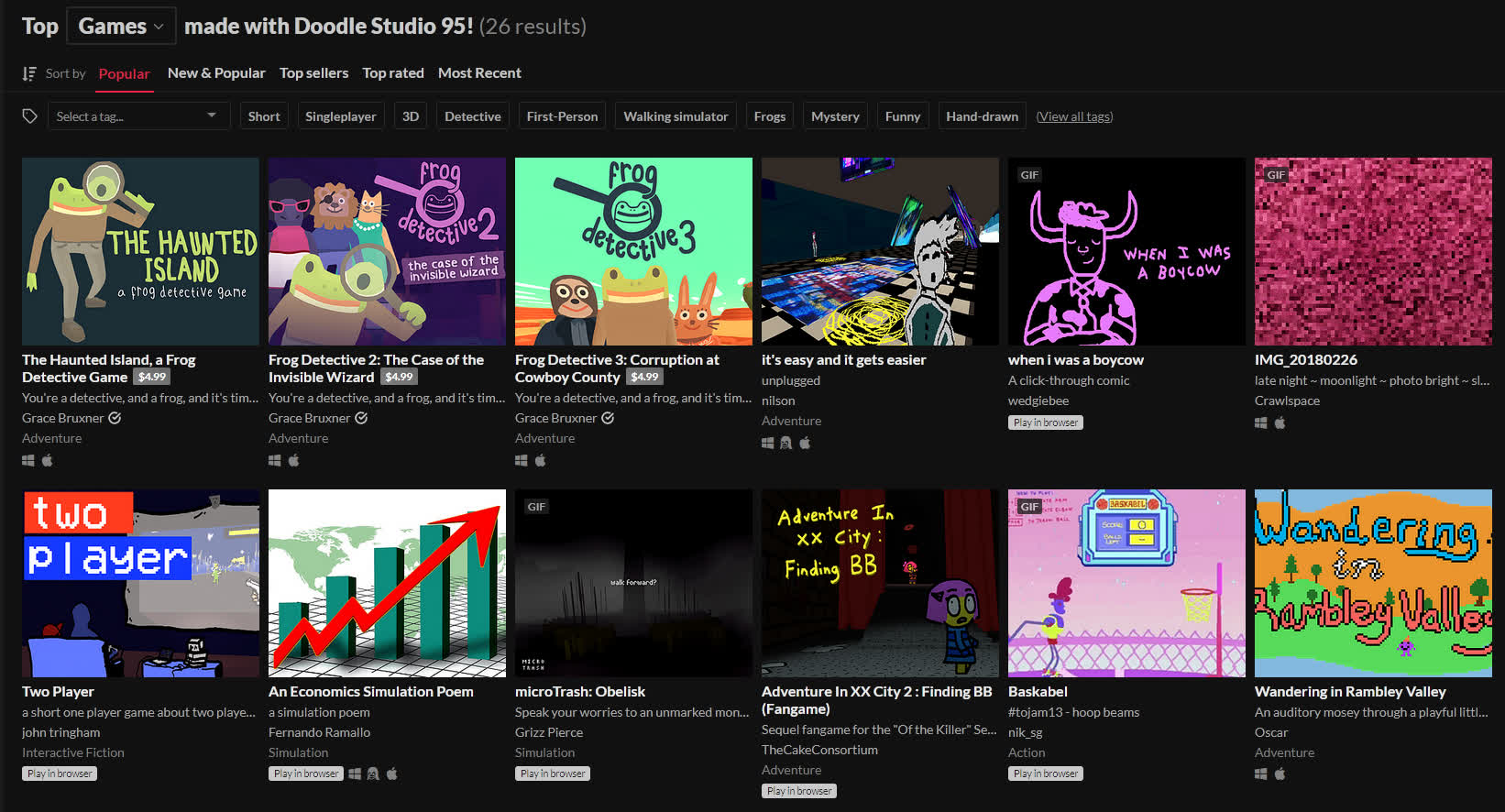Click the verified badge under Frog Detective 3
Viewport: 1505px width, 812px height.
(608, 418)
